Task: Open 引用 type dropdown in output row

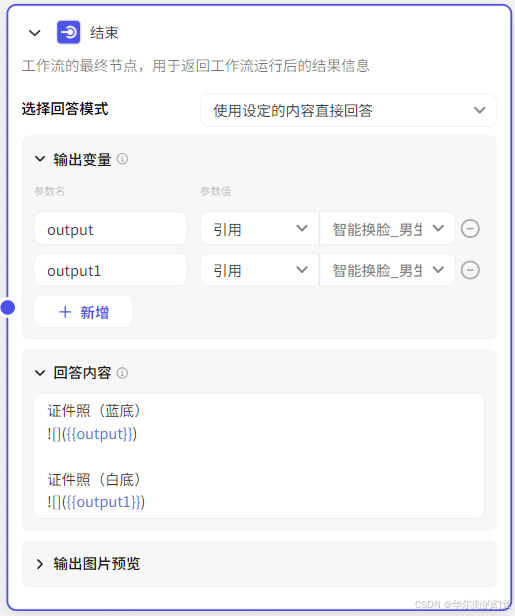Action: [x=260, y=229]
